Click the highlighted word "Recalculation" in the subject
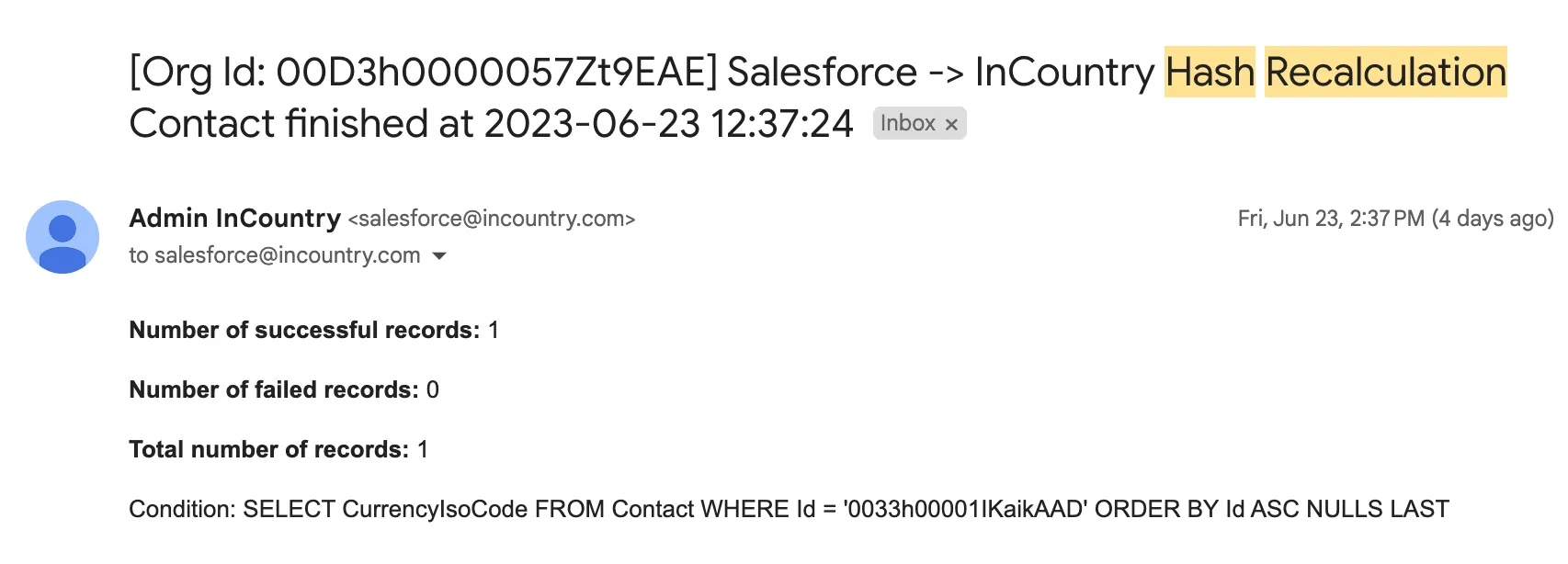 point(1385,72)
